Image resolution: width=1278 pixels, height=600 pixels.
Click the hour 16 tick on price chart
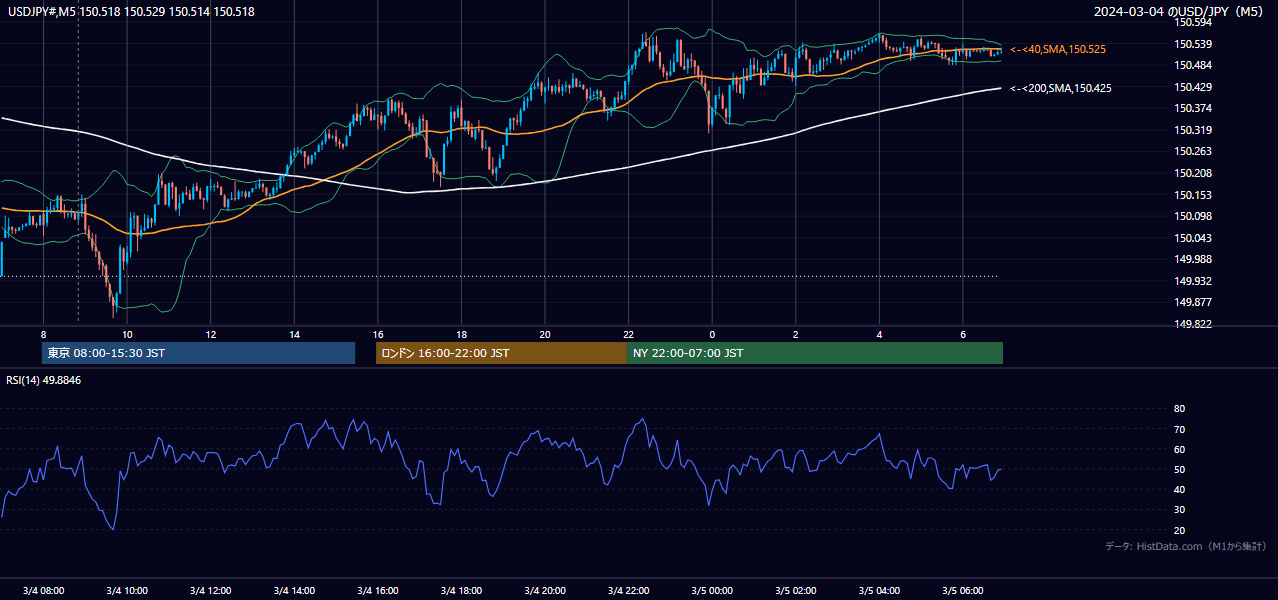pos(377,334)
